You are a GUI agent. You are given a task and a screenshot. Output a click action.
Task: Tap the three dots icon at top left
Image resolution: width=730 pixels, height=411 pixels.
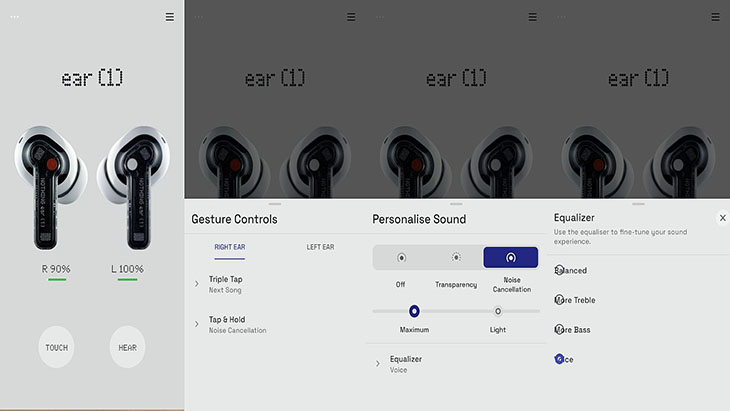pyautogui.click(x=15, y=17)
